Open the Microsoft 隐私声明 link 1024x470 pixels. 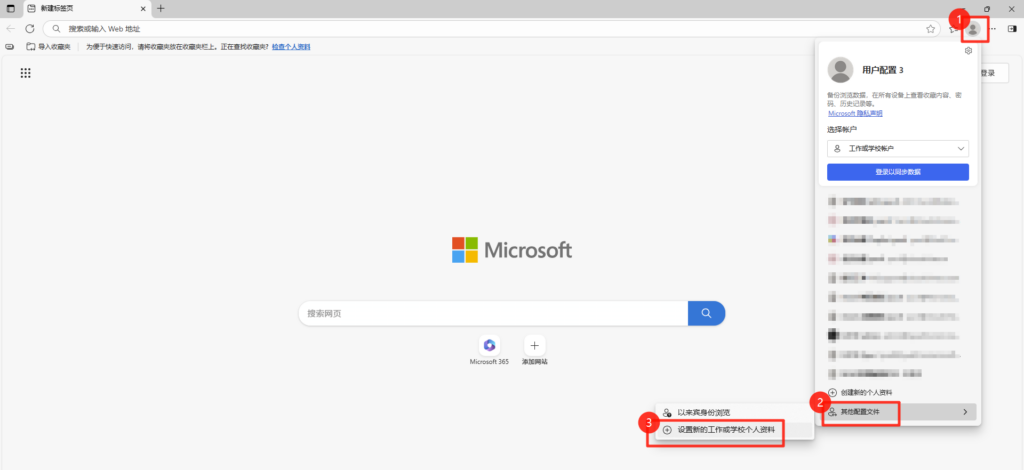click(855, 113)
